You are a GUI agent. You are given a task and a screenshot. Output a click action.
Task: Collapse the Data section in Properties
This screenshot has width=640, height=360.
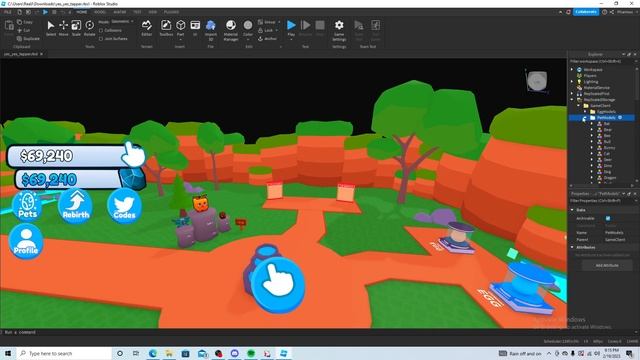[572, 210]
